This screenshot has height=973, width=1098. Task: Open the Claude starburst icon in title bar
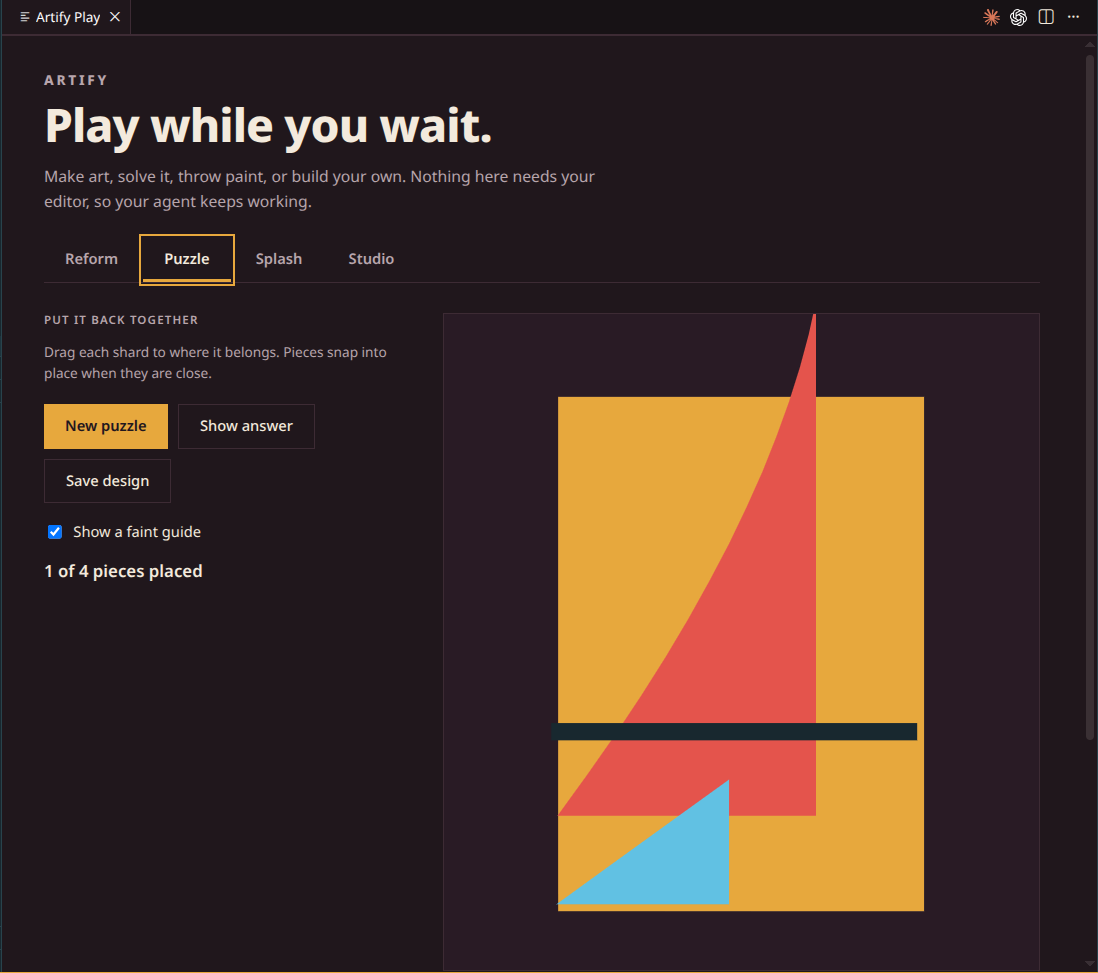(x=991, y=18)
